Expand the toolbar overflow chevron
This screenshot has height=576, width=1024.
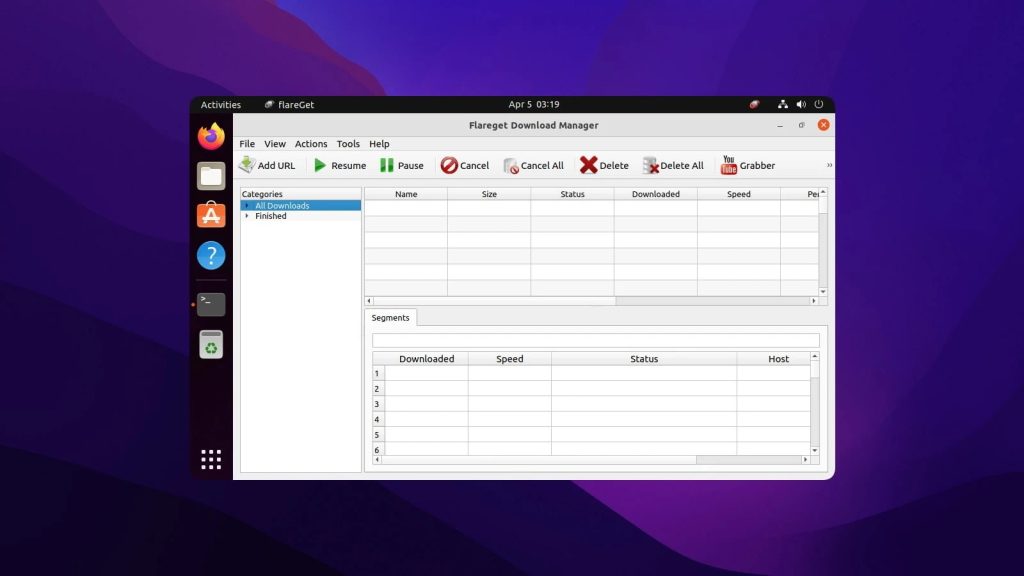pyautogui.click(x=829, y=165)
